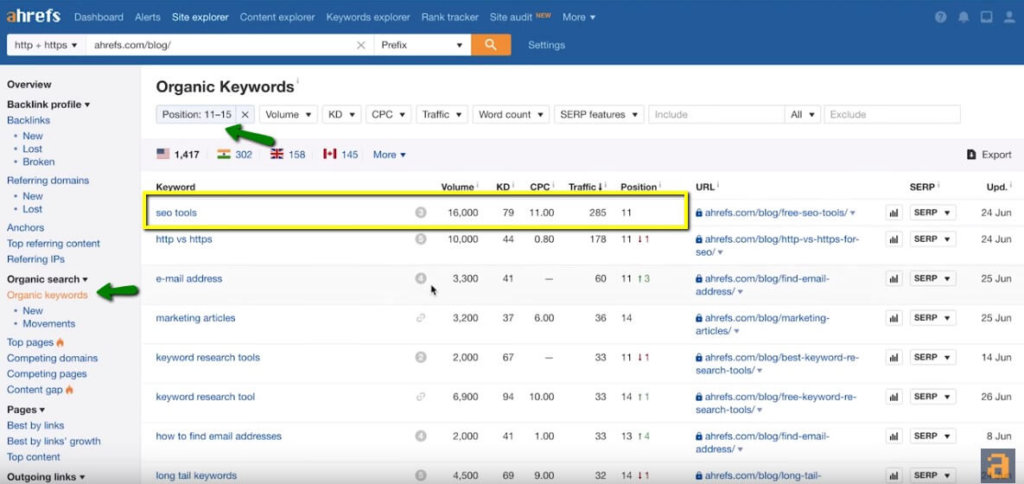Click the ahrefs logo
This screenshot has width=1024, height=484.
(33, 16)
